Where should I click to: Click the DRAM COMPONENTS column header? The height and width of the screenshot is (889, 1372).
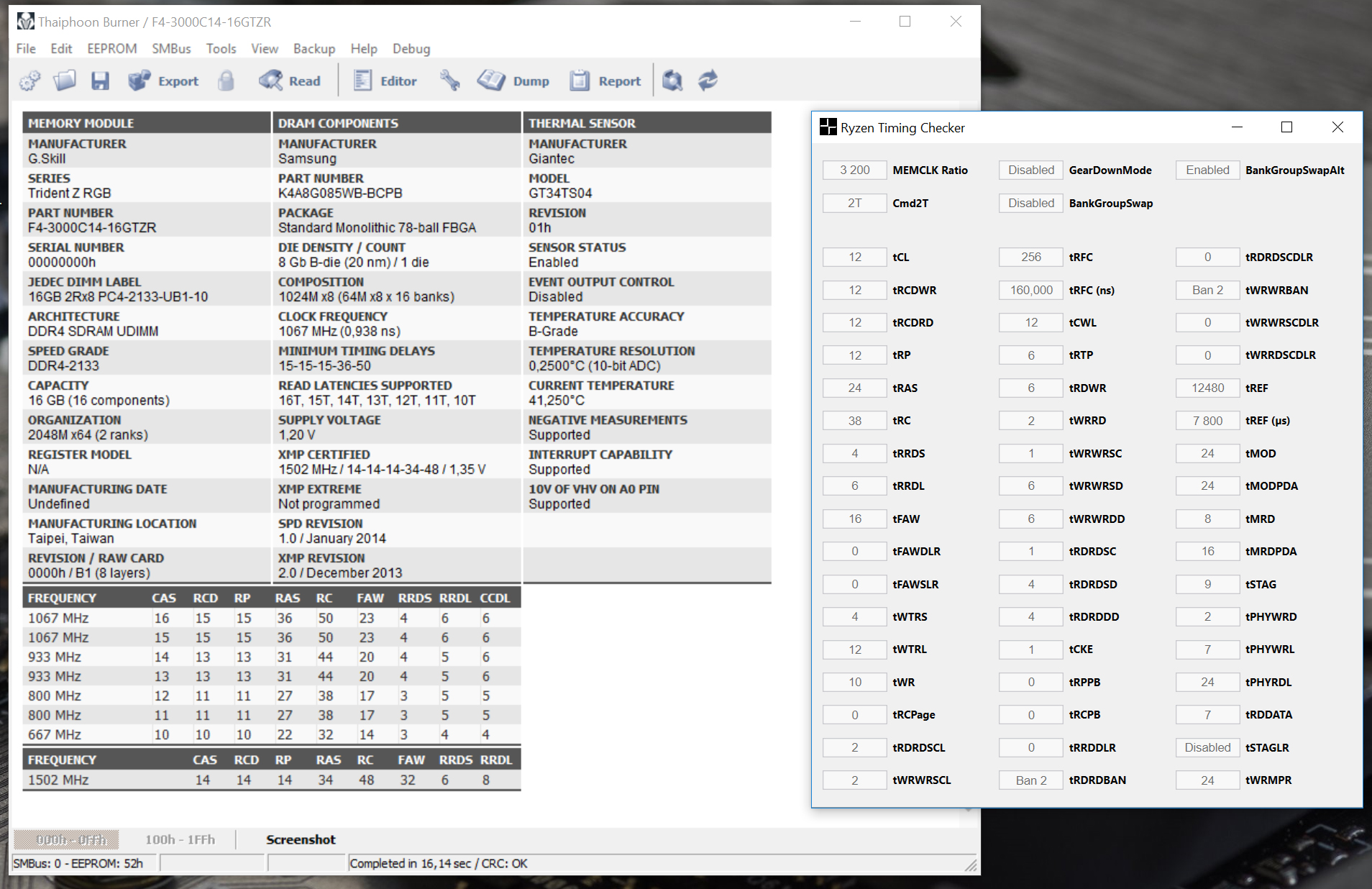397,123
